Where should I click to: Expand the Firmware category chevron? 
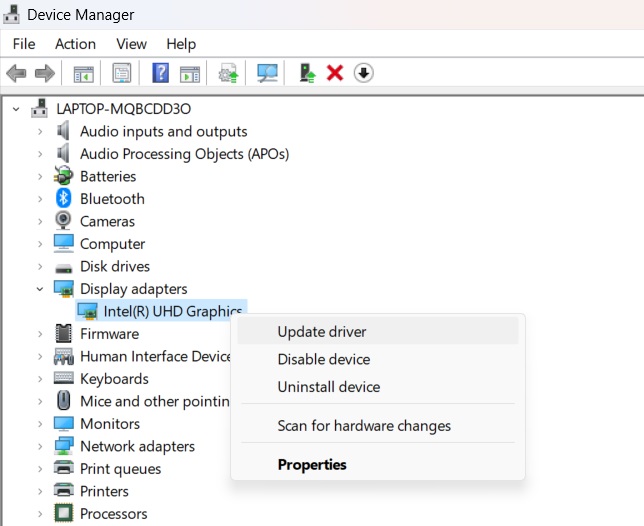pos(40,334)
